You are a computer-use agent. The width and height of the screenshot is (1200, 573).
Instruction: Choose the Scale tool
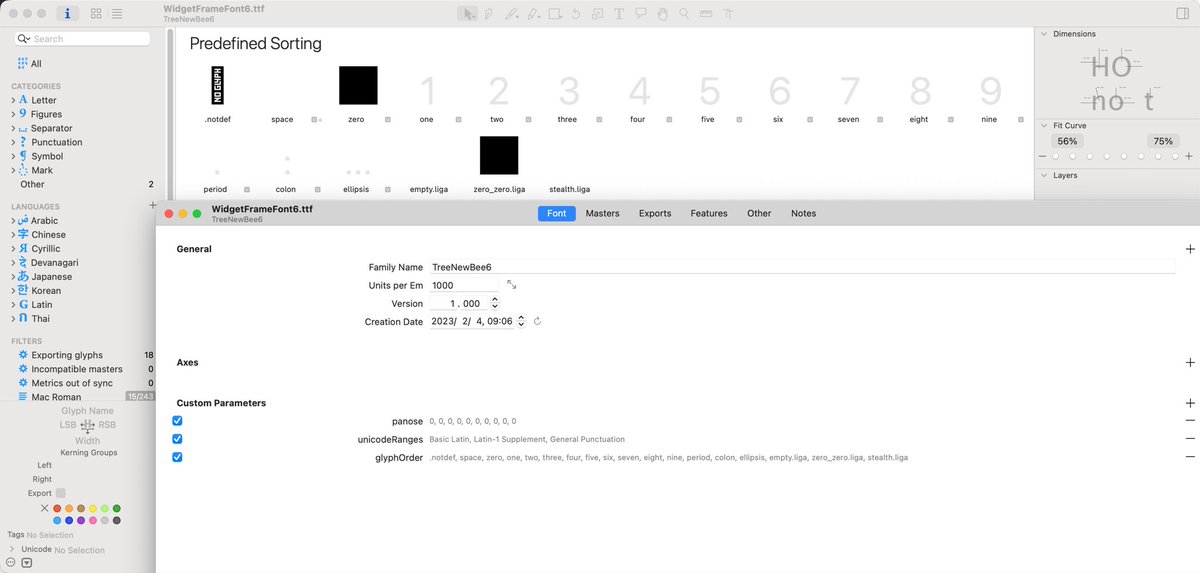point(597,14)
